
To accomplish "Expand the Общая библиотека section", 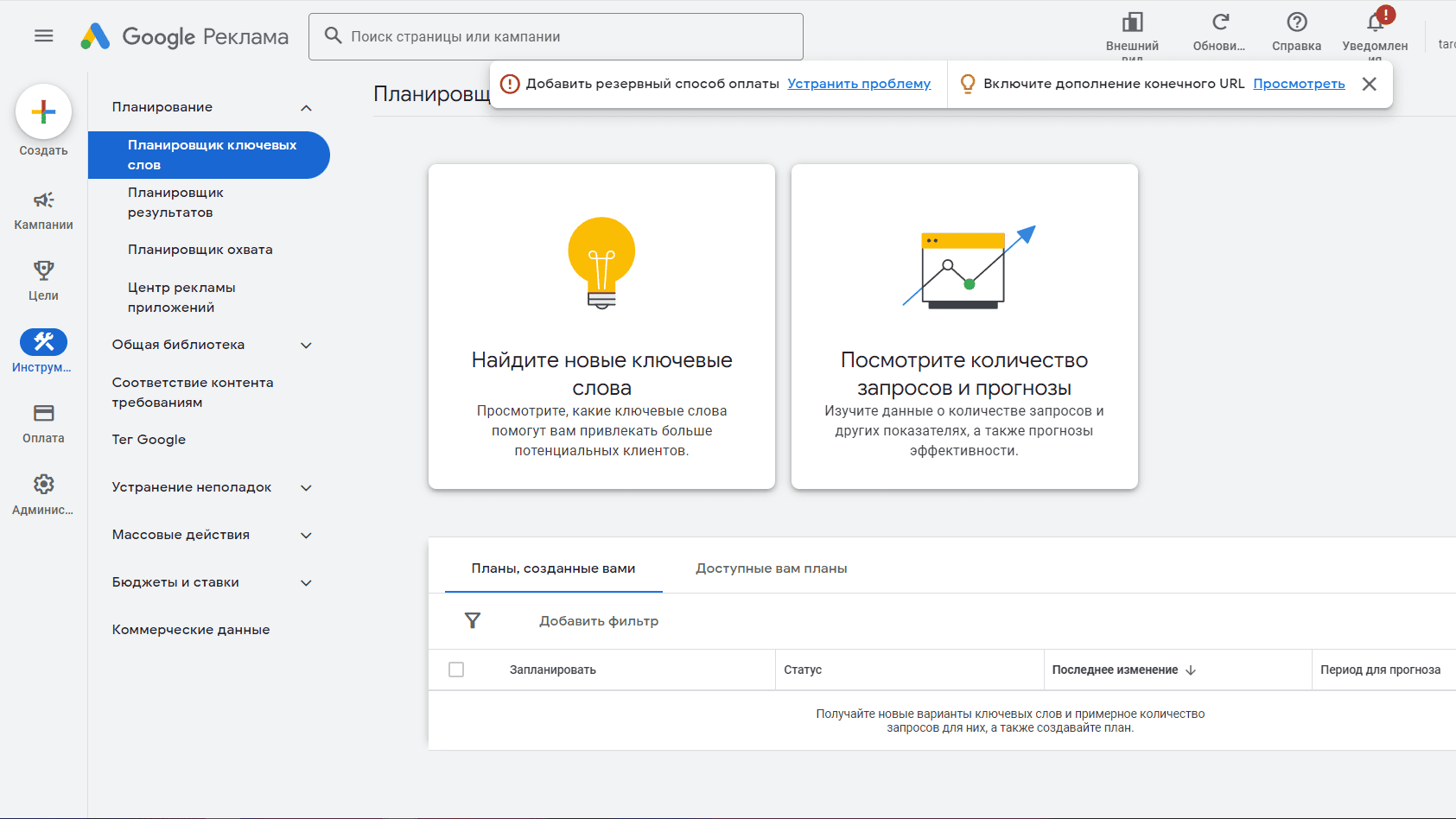I will point(306,346).
